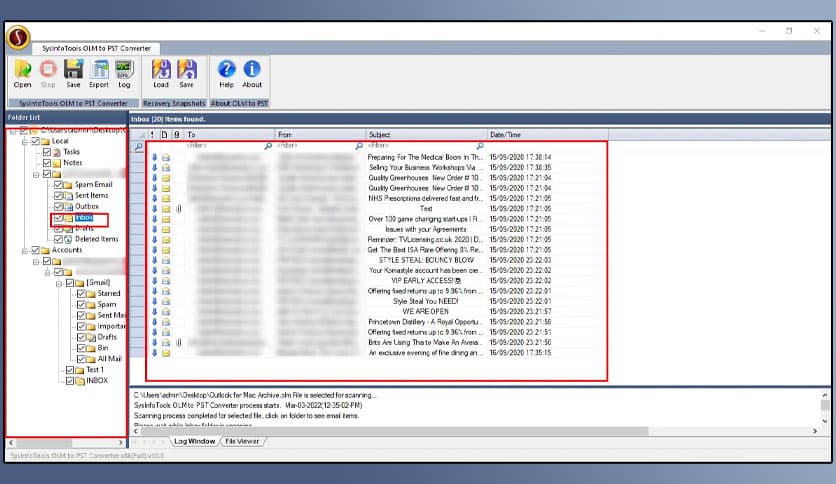Open the About info icon
Viewport: 836px width, 484px height.
[252, 69]
